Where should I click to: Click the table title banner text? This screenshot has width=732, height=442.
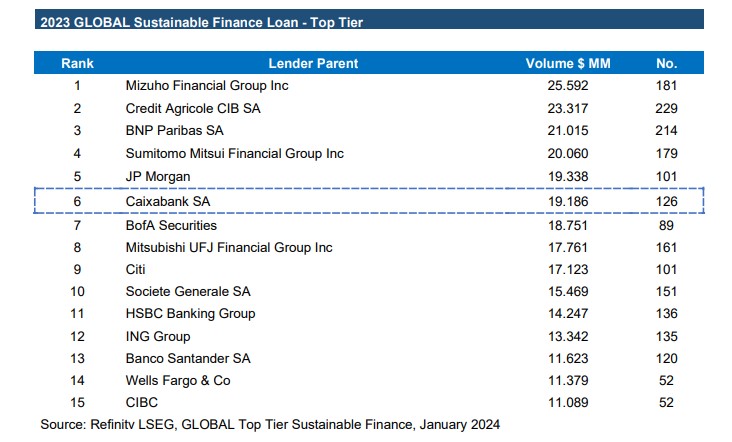click(200, 21)
